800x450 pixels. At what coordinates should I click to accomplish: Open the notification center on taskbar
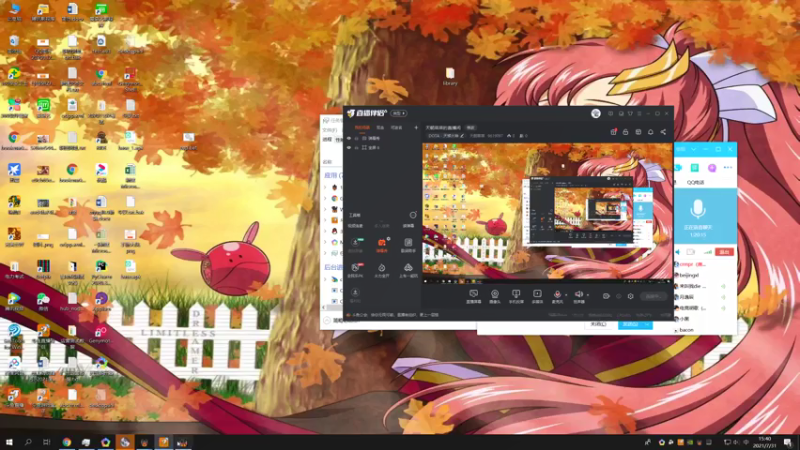point(788,442)
